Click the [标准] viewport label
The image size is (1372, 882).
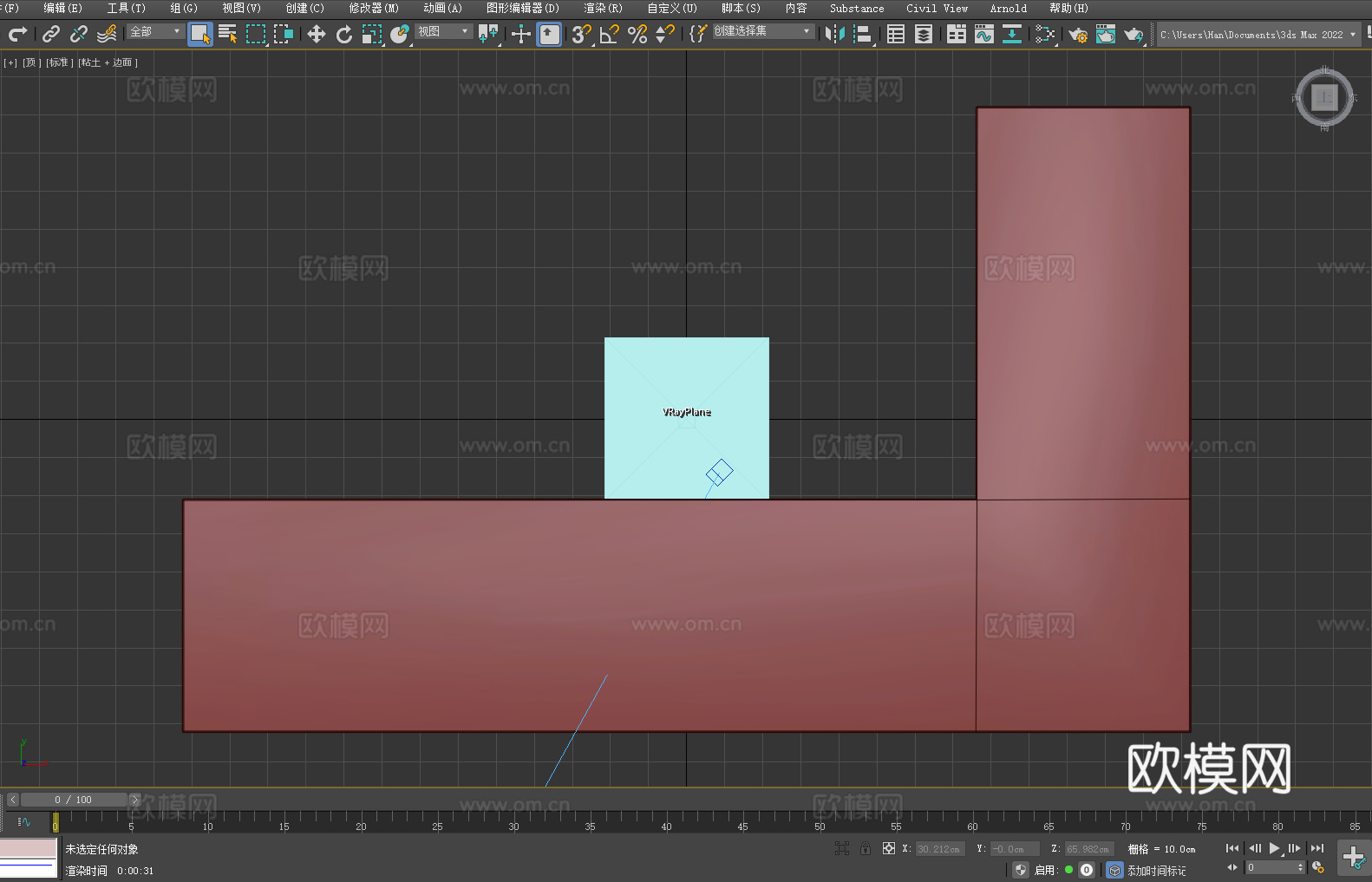pyautogui.click(x=59, y=62)
